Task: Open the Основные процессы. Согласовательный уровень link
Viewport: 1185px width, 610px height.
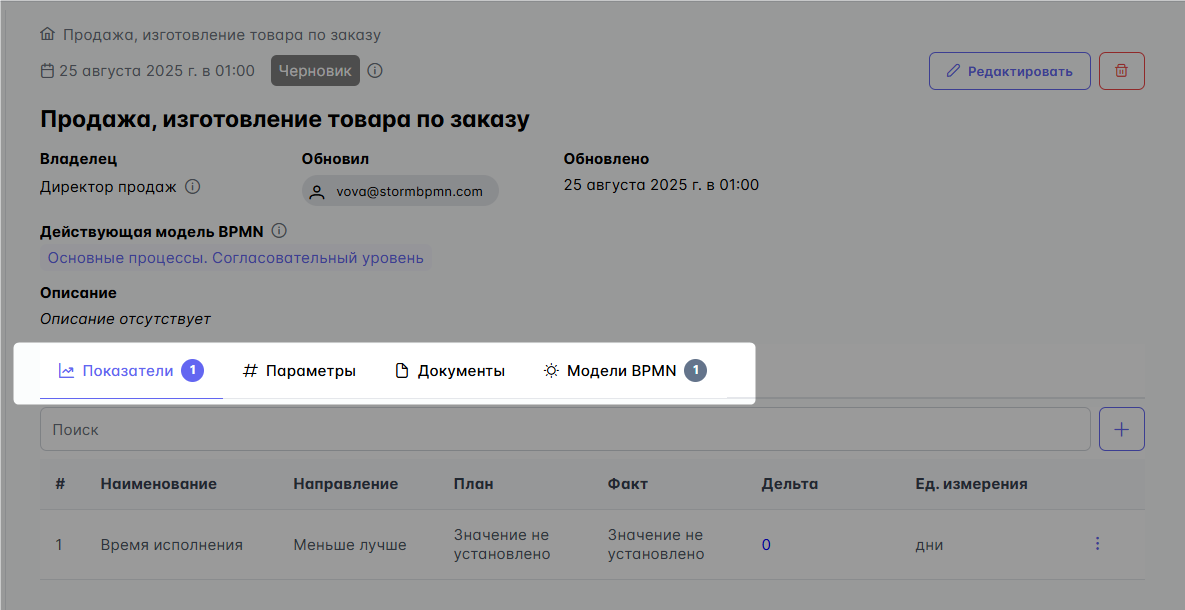Action: [235, 258]
